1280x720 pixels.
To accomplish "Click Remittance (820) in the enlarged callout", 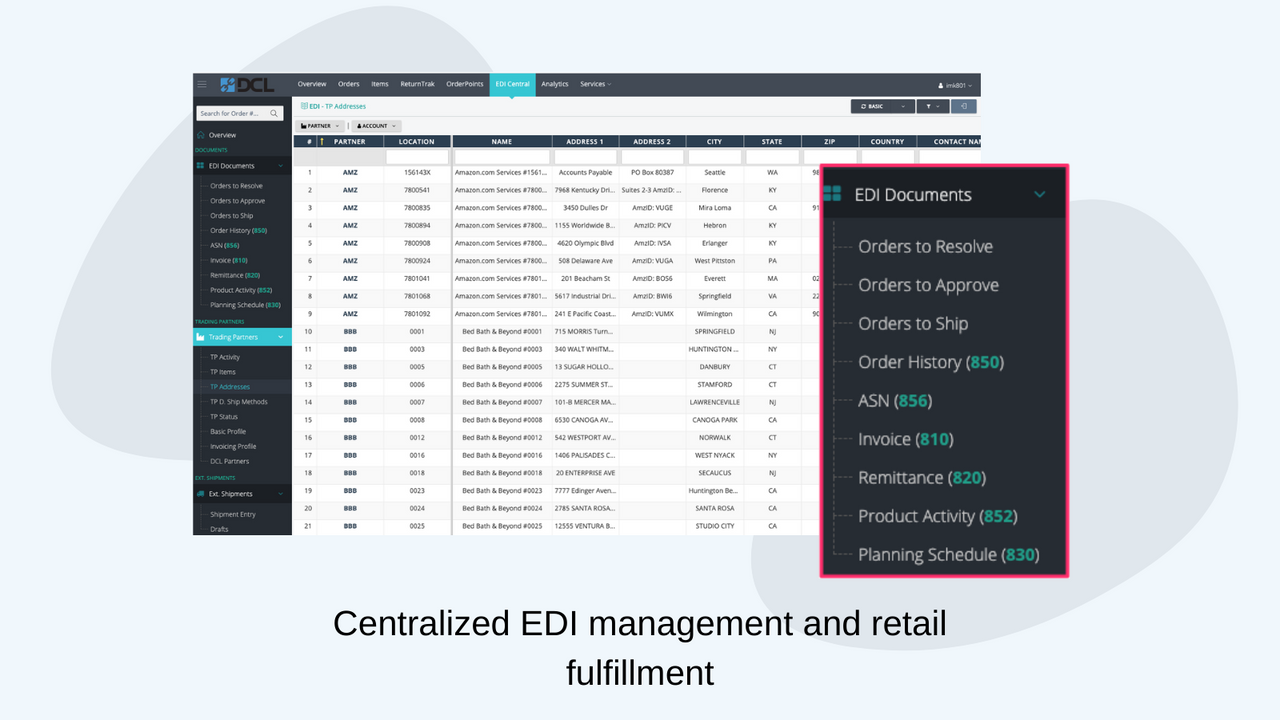I will pyautogui.click(x=922, y=478).
